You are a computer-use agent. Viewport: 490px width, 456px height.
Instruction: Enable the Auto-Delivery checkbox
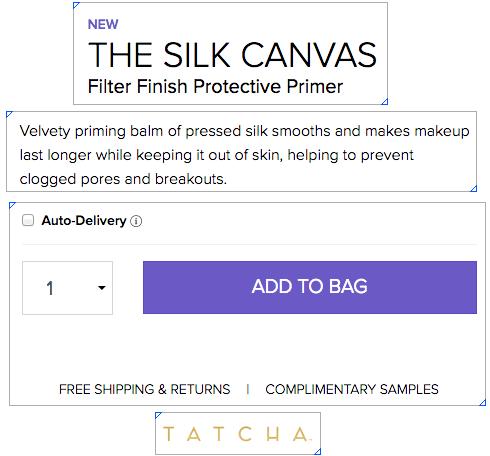tap(28, 220)
